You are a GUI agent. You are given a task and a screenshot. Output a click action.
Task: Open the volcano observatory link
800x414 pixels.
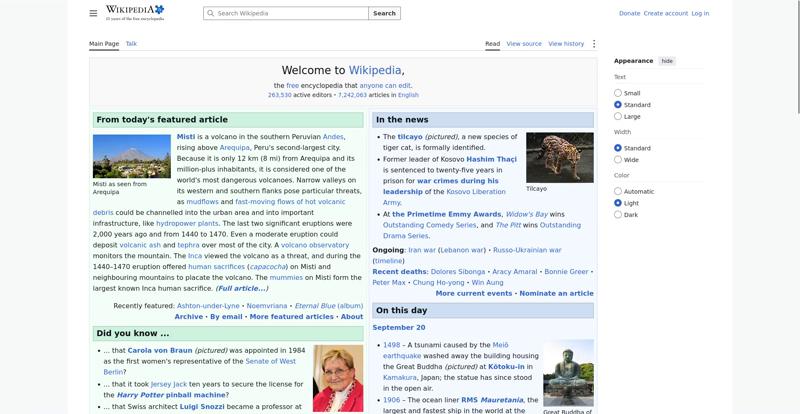click(315, 245)
